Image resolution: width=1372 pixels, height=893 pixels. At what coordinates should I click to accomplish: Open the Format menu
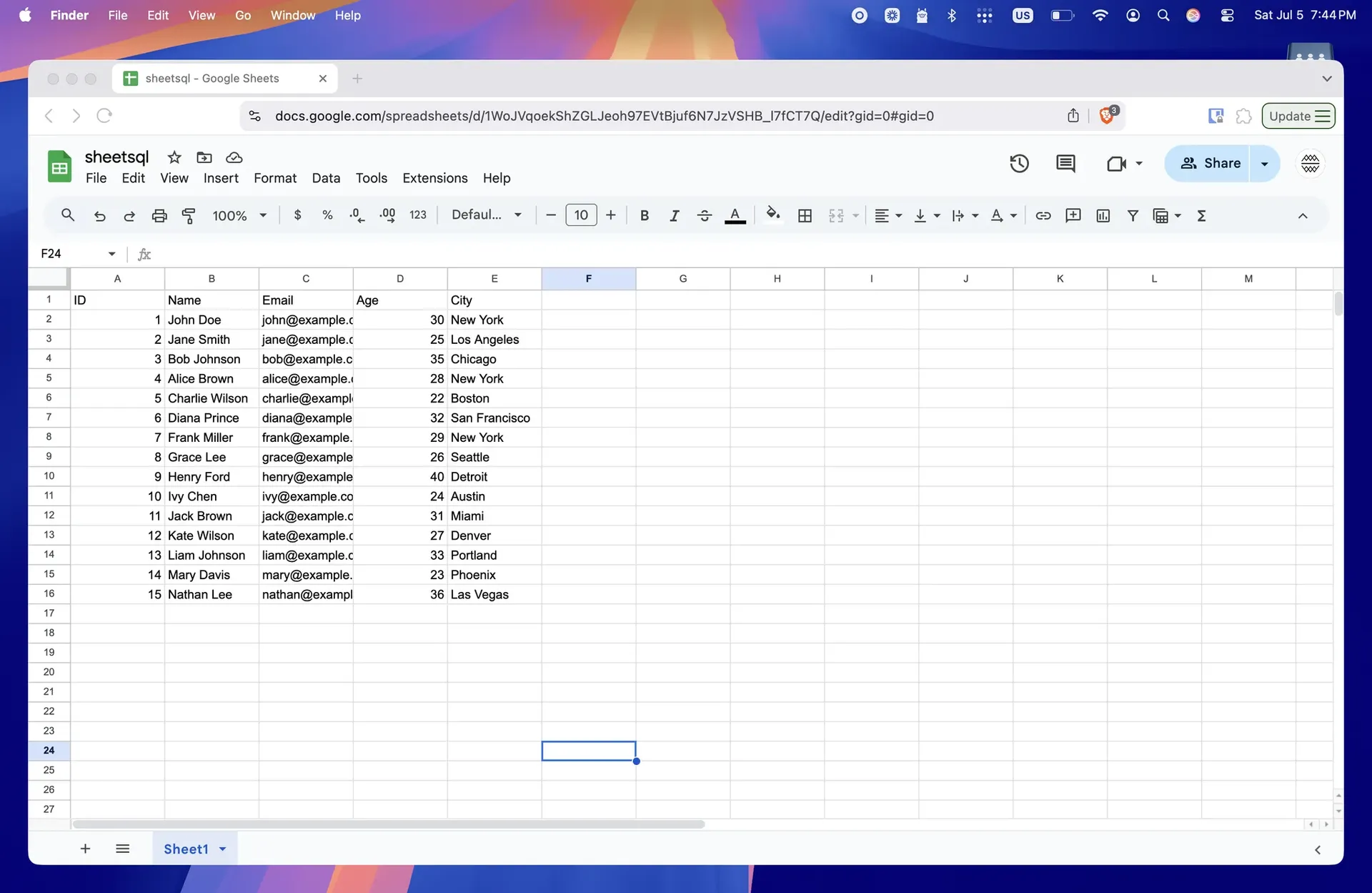(275, 178)
